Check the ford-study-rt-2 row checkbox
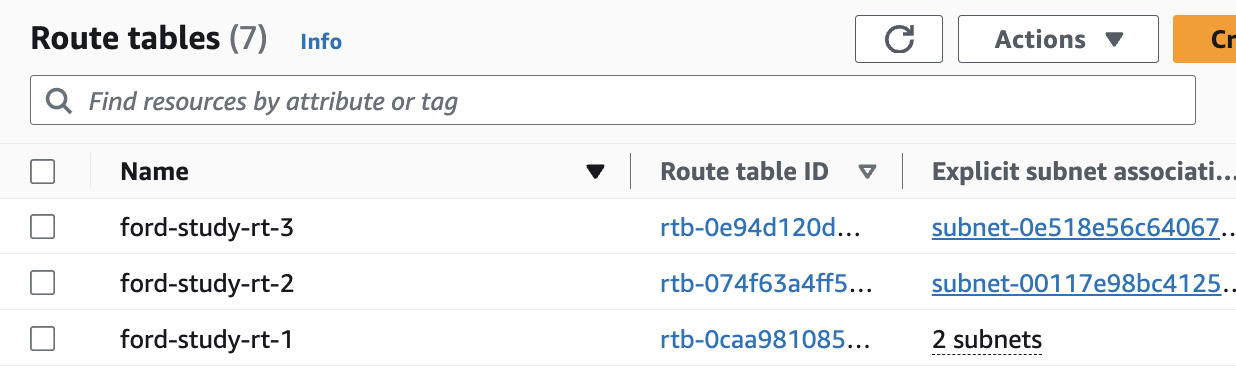 coord(42,284)
